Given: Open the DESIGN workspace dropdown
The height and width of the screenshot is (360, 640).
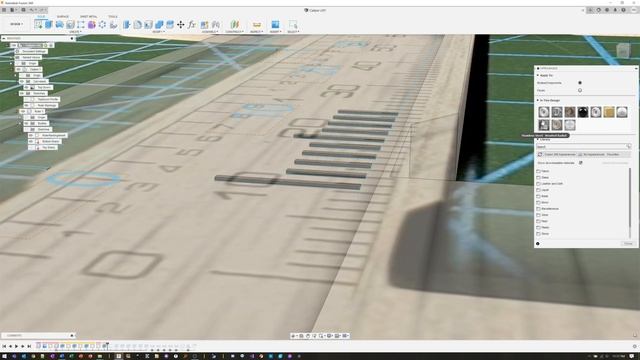Looking at the screenshot, I should 17,24.
